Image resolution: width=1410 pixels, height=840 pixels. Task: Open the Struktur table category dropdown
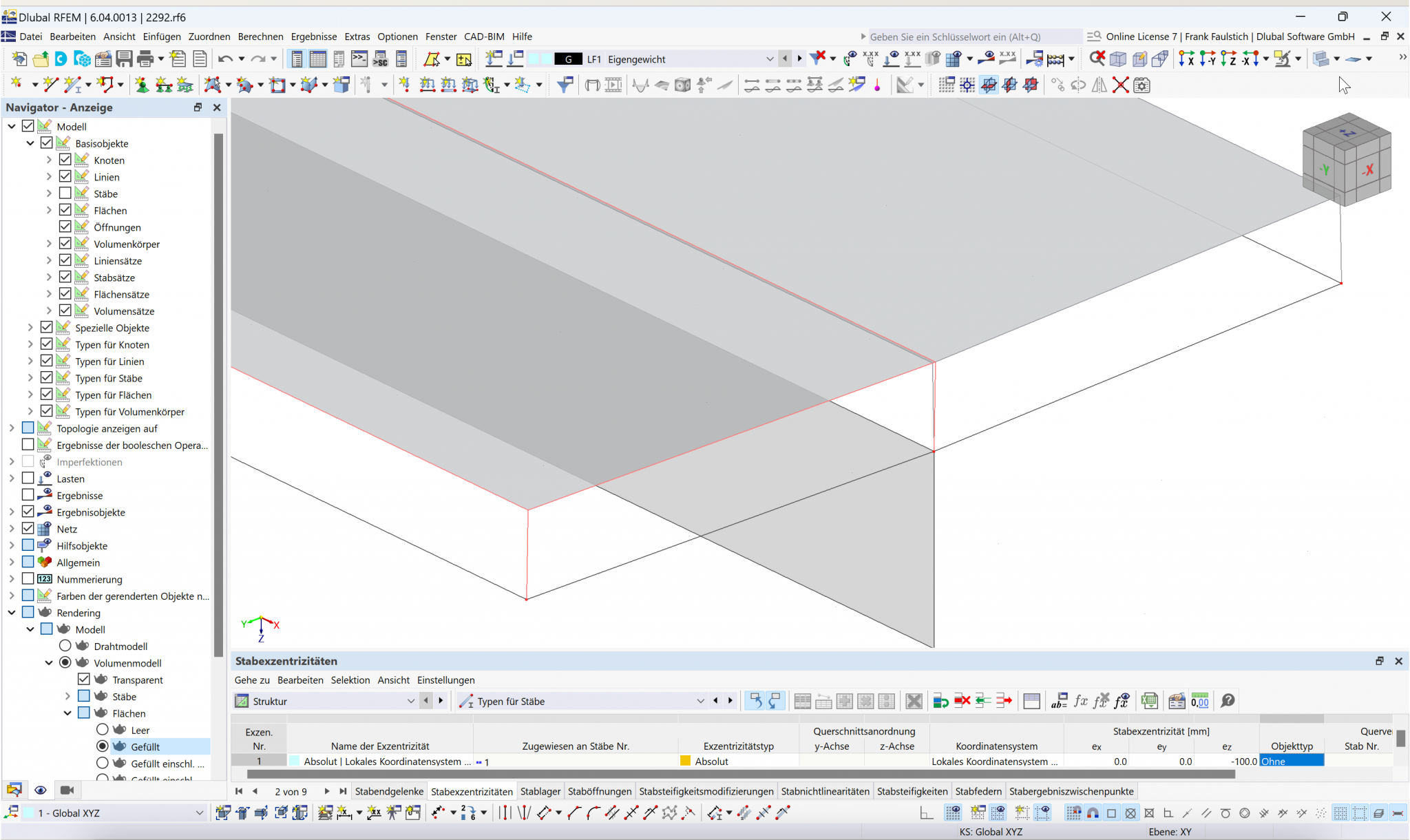click(x=410, y=701)
